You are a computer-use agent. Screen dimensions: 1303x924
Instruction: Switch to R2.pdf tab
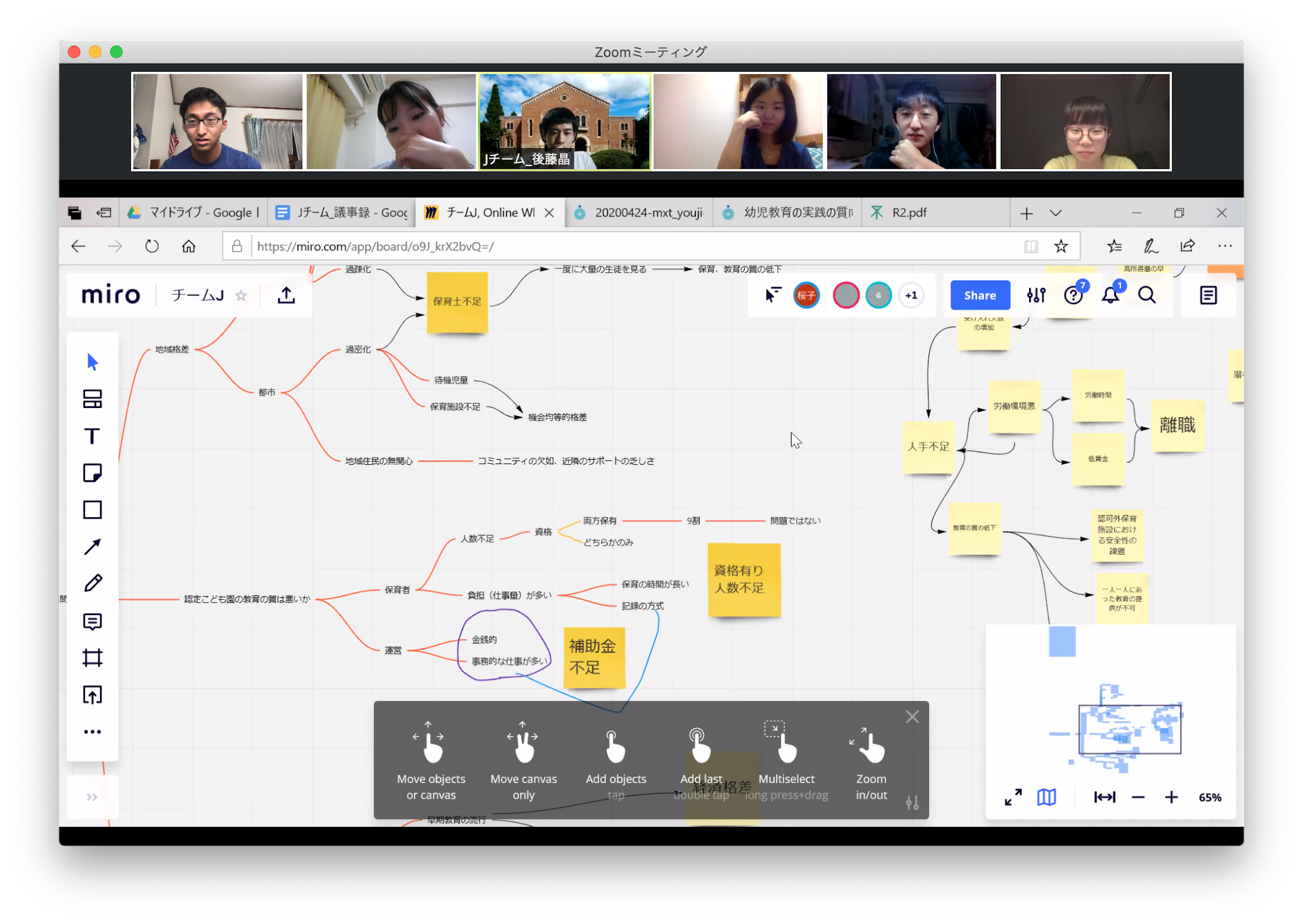coord(936,213)
